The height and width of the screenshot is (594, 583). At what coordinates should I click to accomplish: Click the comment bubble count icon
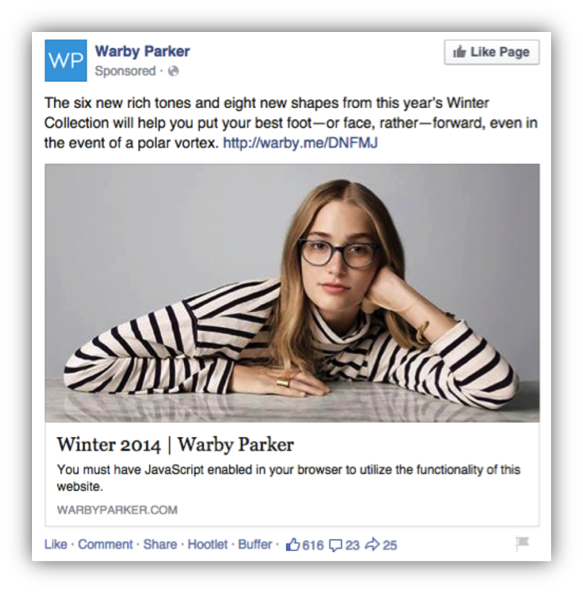336,545
